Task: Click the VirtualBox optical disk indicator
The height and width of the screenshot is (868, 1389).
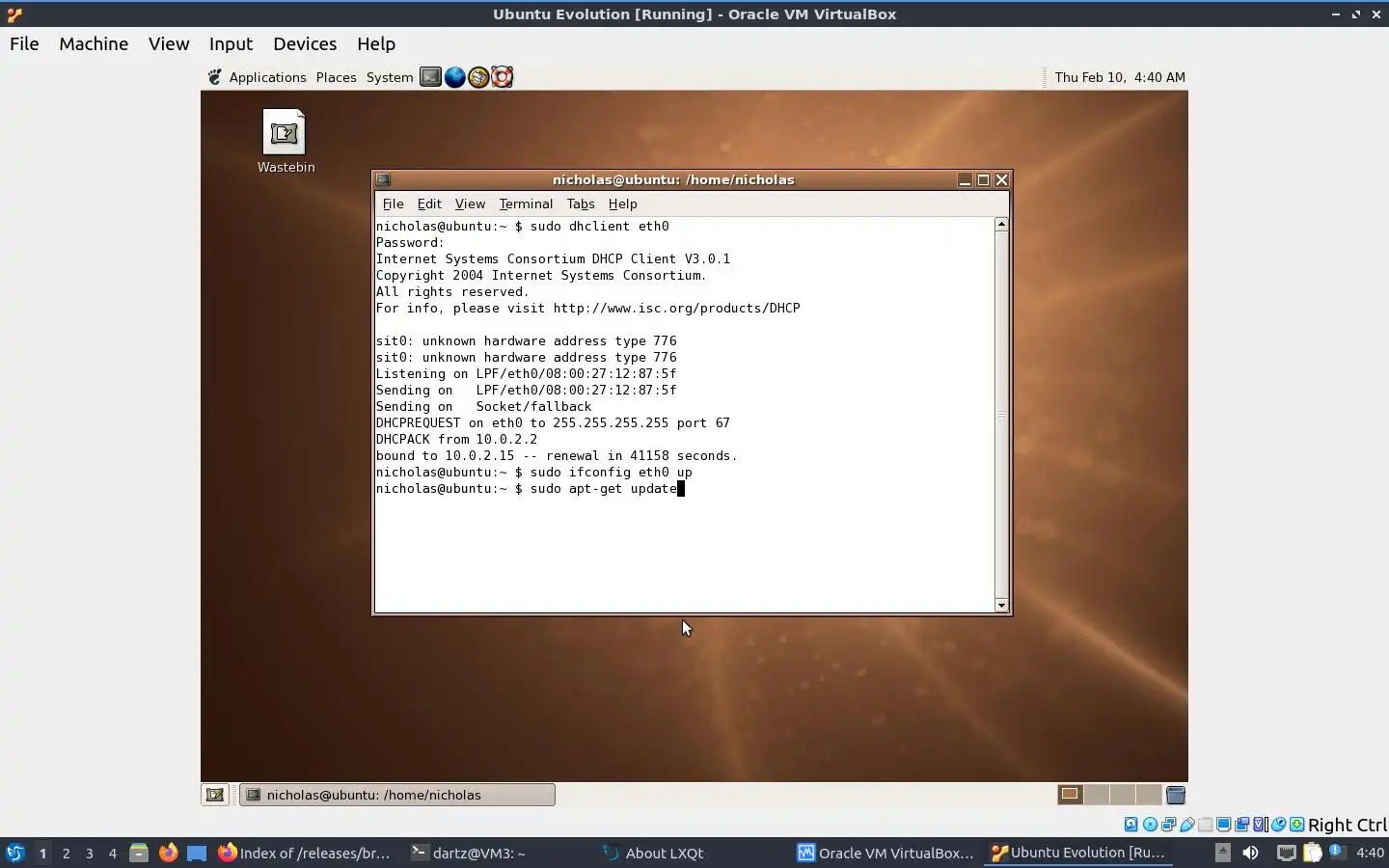Action: pos(1150,825)
